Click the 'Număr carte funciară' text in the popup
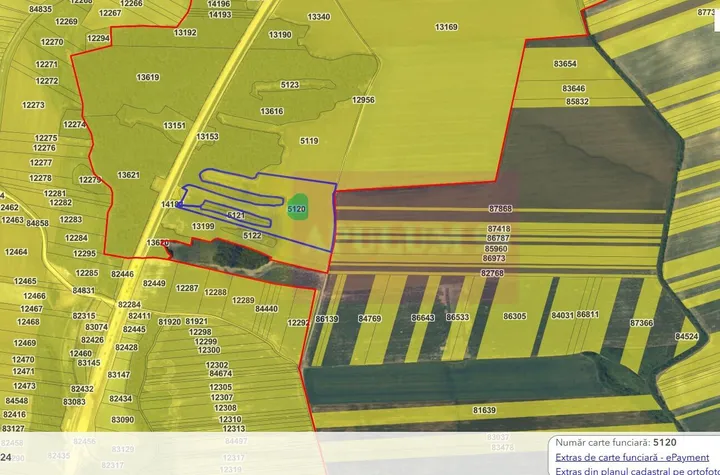720x475 pixels. 603,441
